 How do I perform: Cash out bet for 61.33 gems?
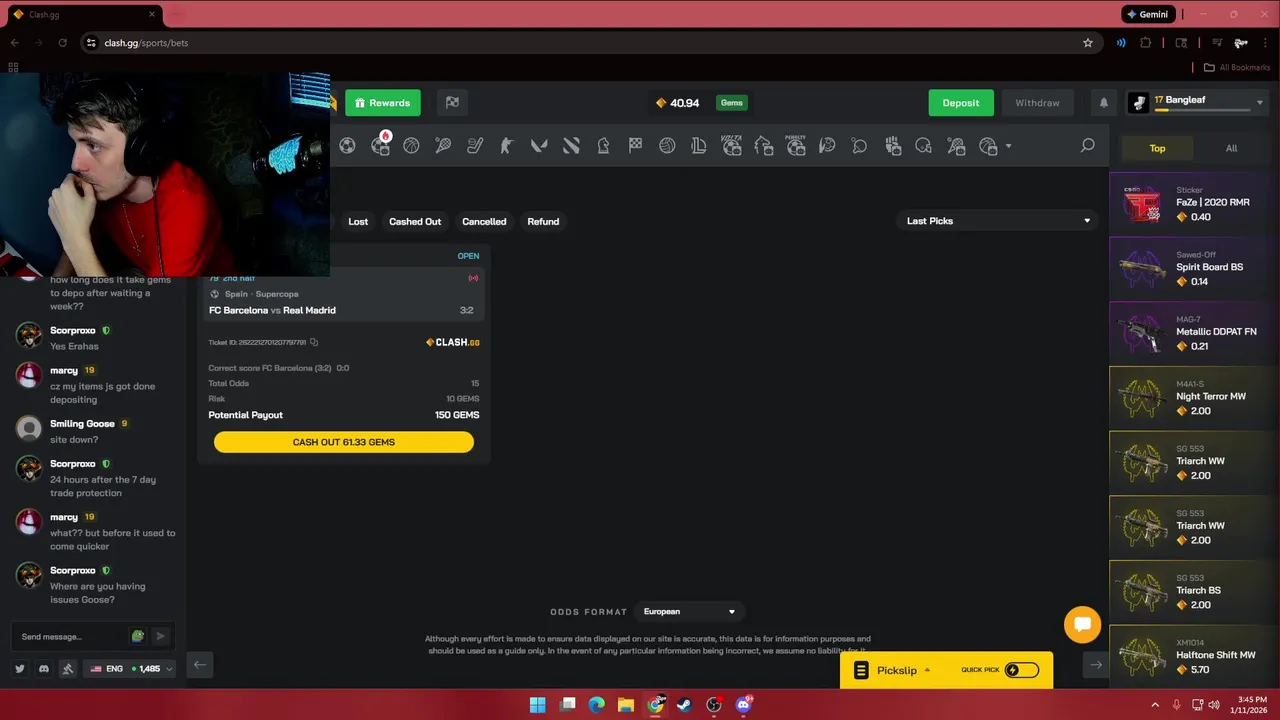point(344,442)
